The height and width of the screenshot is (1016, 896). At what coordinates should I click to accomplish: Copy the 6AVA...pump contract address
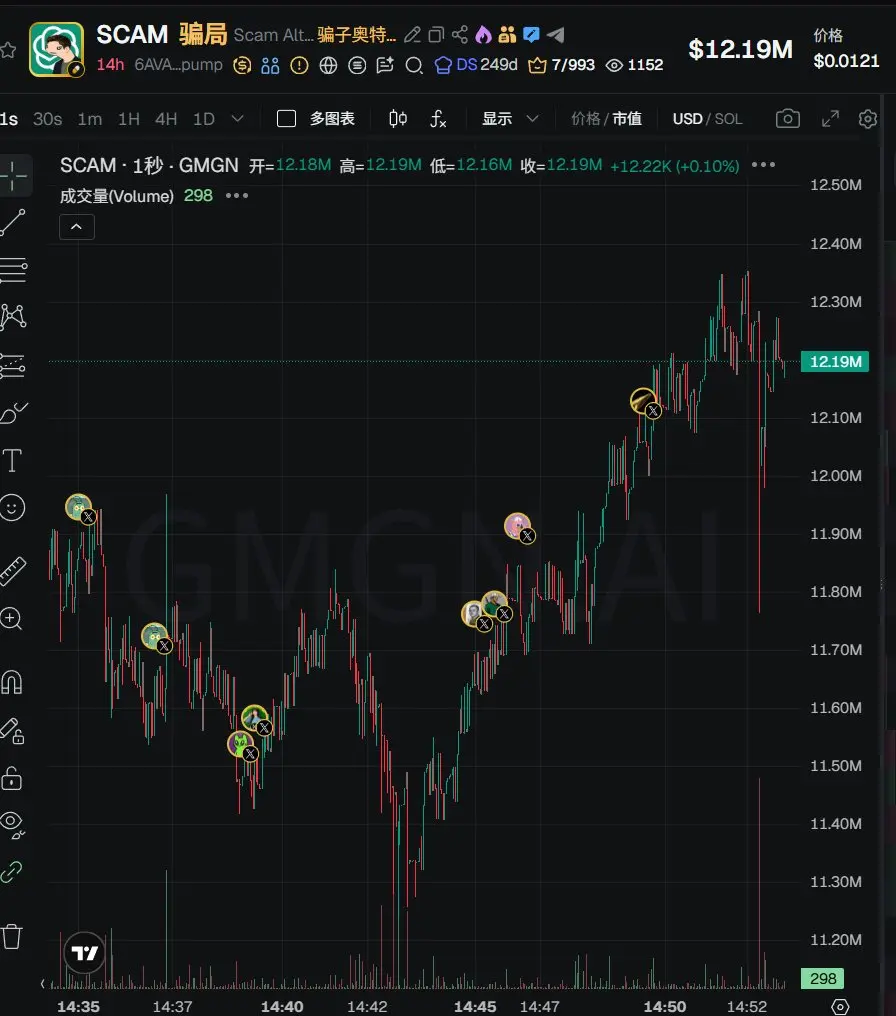[x=178, y=65]
